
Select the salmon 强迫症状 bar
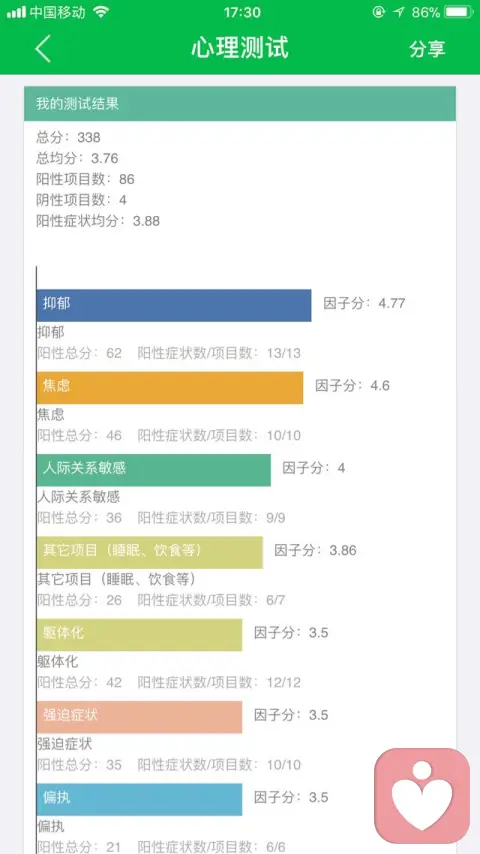(x=139, y=717)
